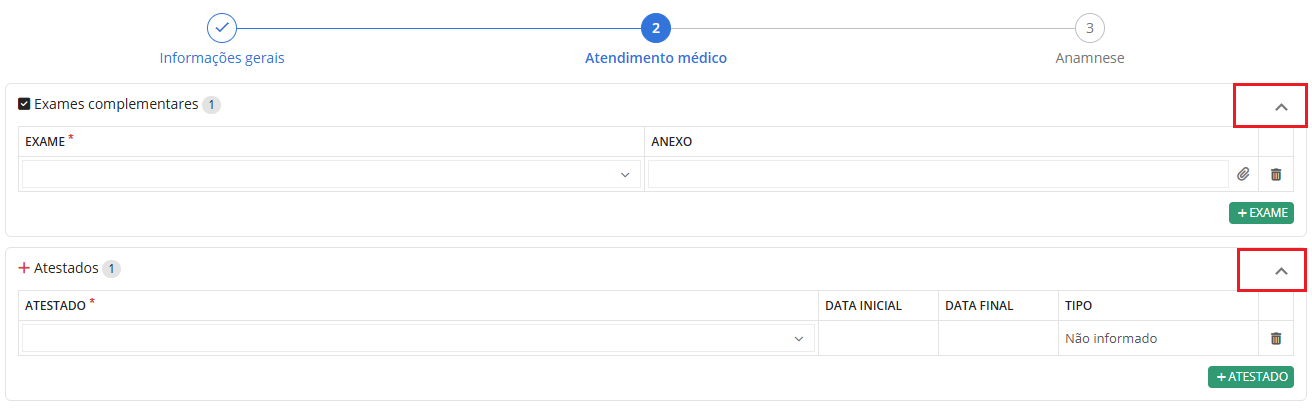This screenshot has width=1312, height=408.
Task: Go to Anamnese step
Action: pos(1090,58)
